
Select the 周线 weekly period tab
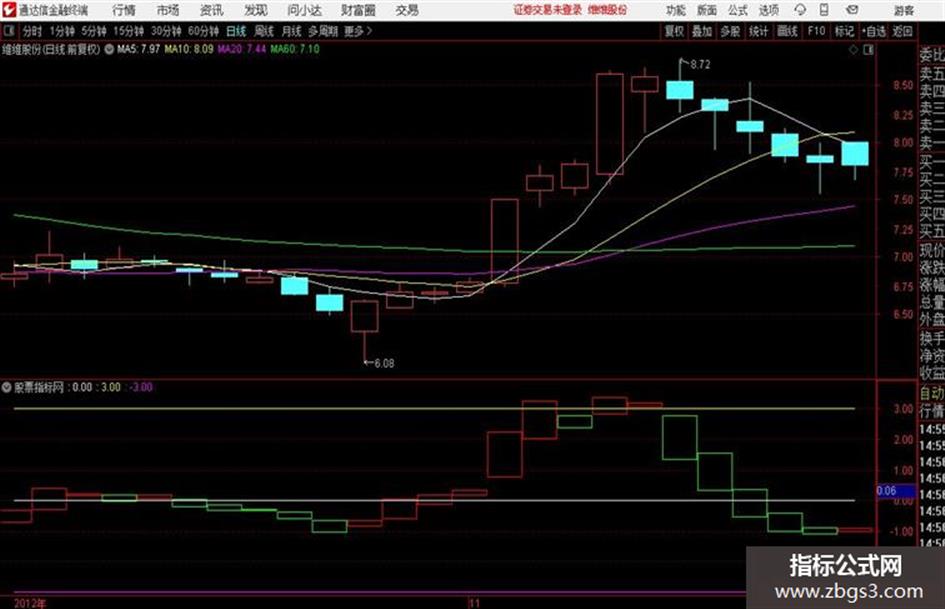point(264,31)
